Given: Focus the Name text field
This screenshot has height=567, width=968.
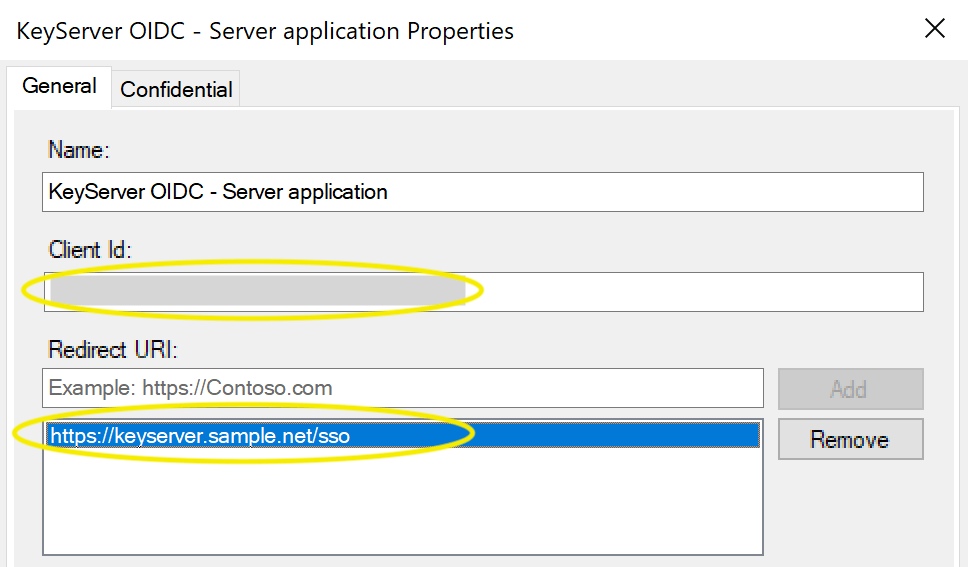Looking at the screenshot, I should (483, 191).
